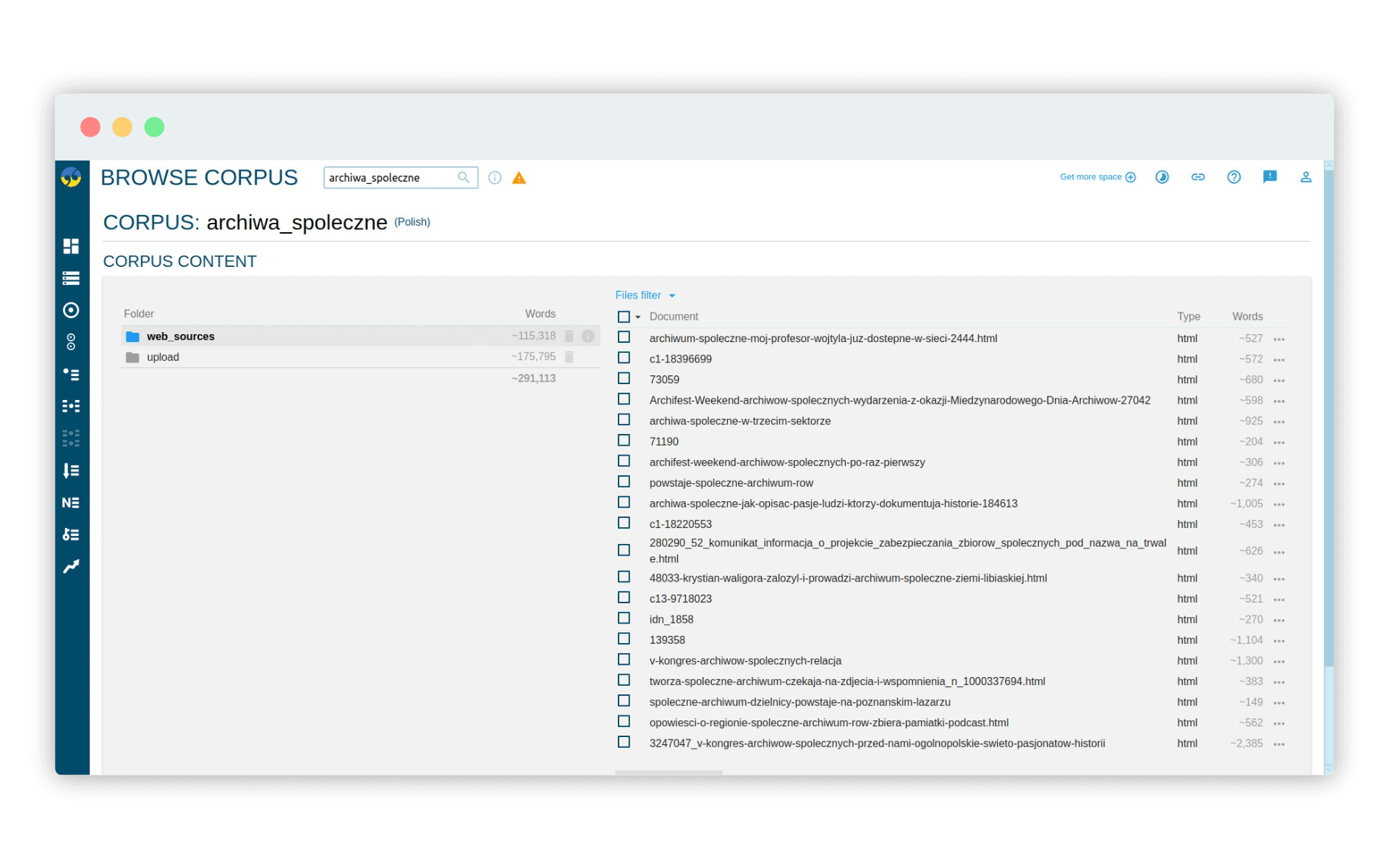Open document opowiesci-o-regionie-spoleczne-archiwum-row-zbiera-pamiatki-podcast.html
1389x868 pixels.
[829, 723]
